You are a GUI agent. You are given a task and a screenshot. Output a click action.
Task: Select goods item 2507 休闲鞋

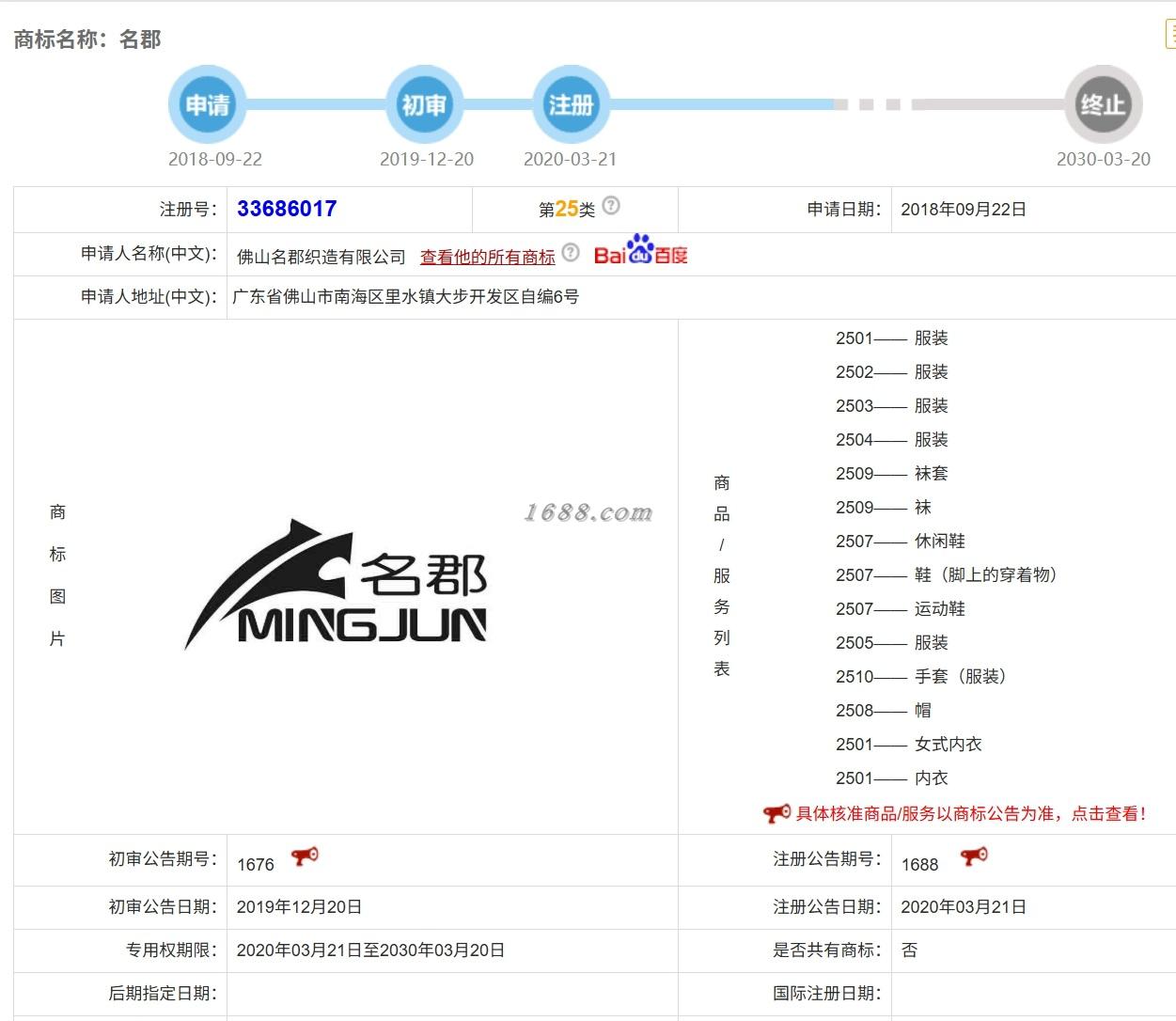point(901,542)
